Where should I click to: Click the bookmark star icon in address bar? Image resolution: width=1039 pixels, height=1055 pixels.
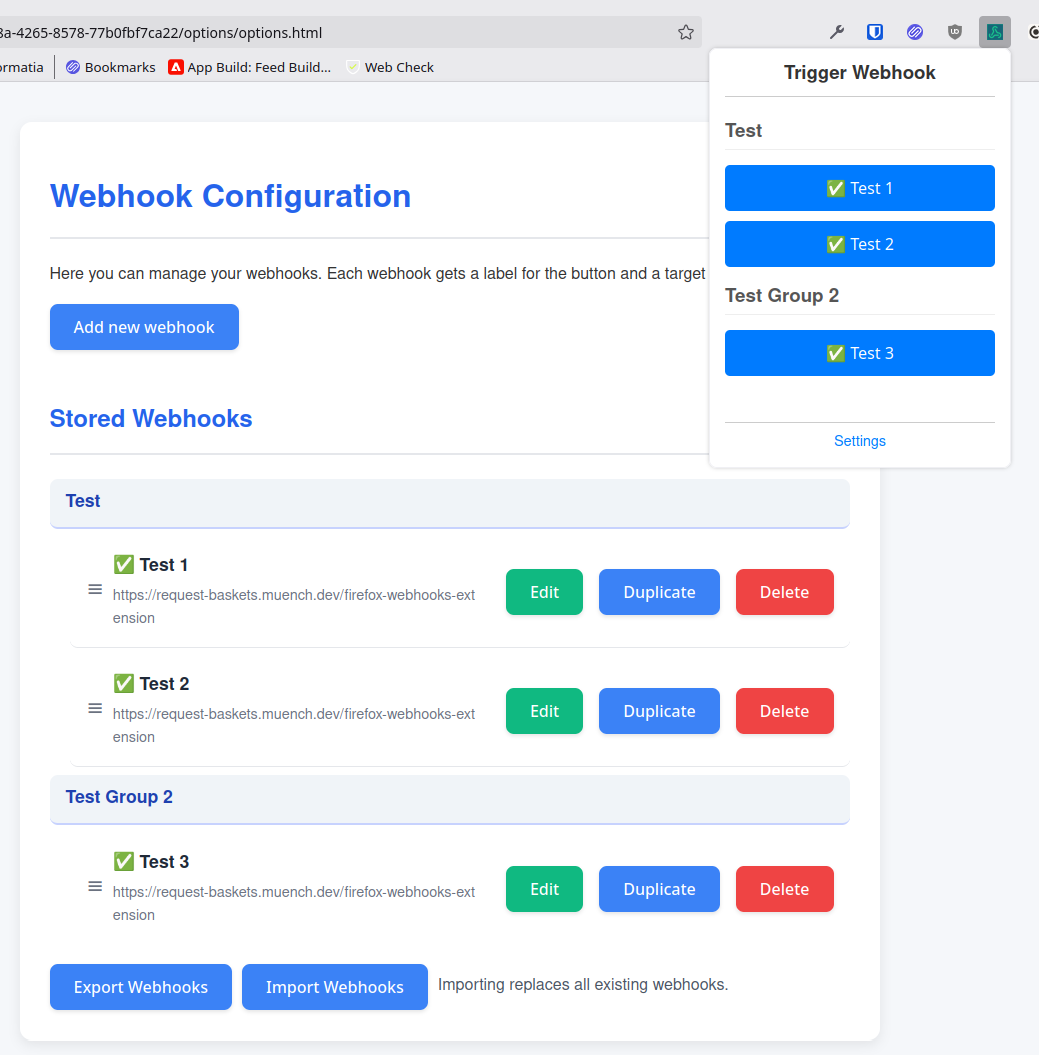(686, 32)
